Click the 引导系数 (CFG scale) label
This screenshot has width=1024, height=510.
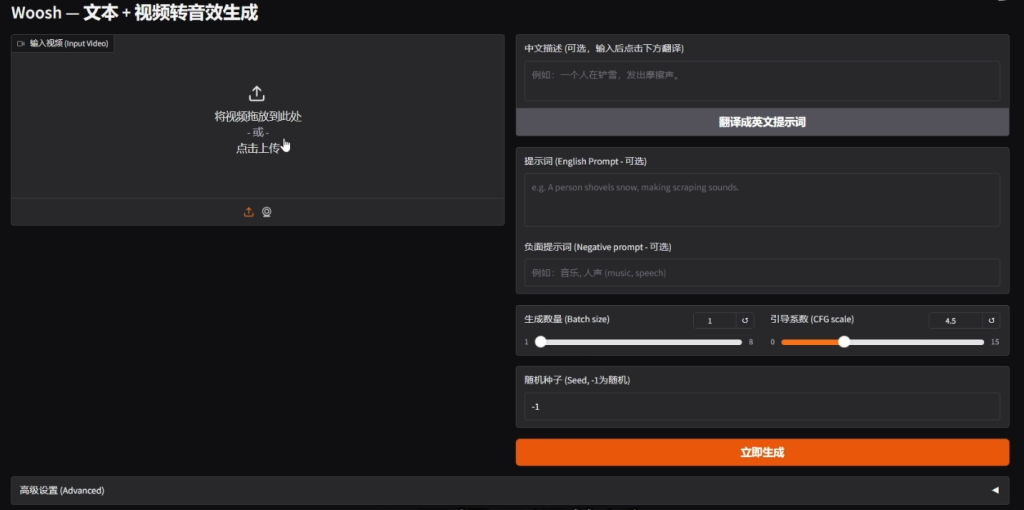pos(812,319)
